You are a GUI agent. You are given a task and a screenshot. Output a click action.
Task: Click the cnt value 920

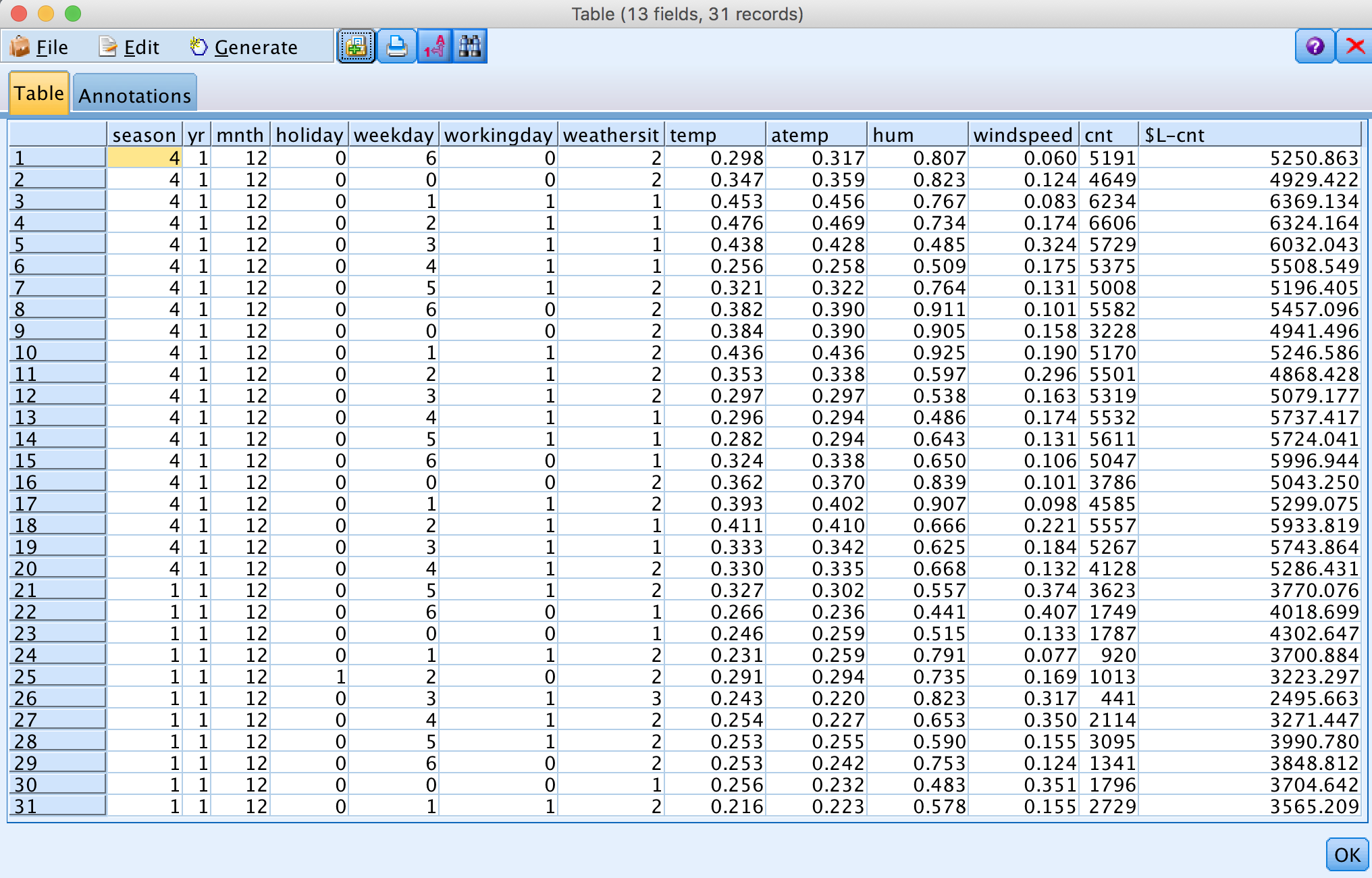[x=1119, y=655]
